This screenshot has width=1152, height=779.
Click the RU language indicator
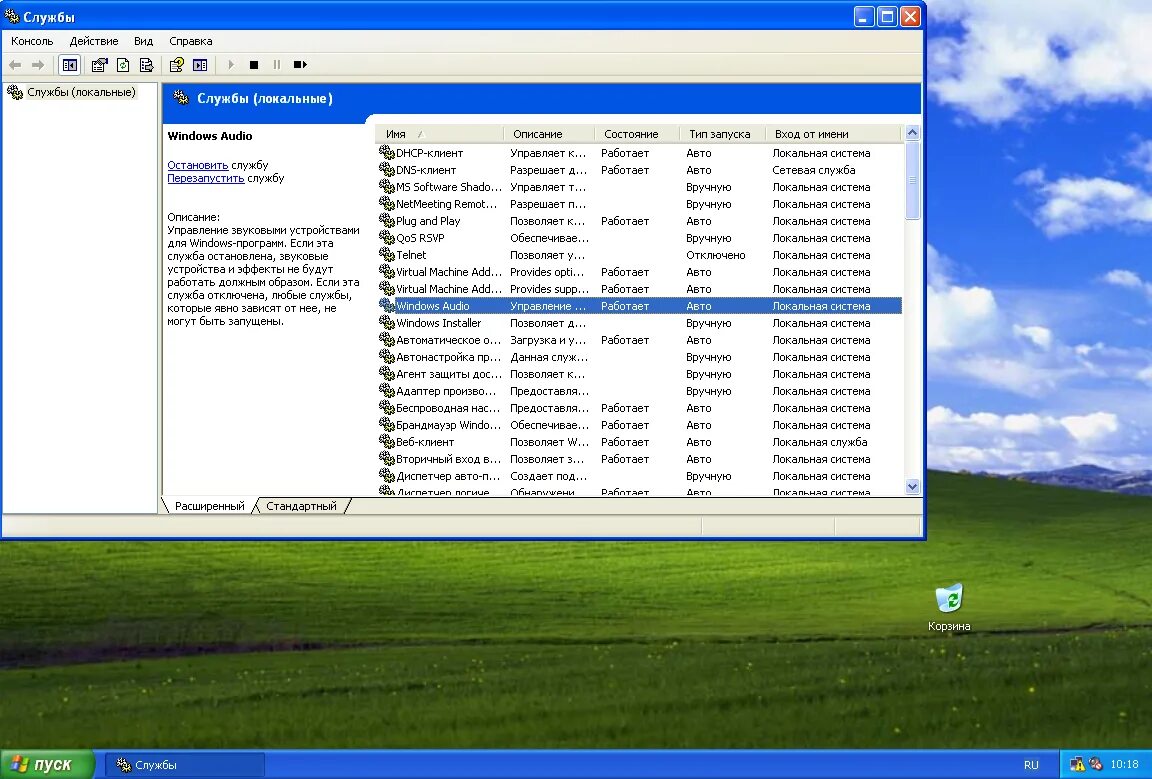click(1032, 765)
